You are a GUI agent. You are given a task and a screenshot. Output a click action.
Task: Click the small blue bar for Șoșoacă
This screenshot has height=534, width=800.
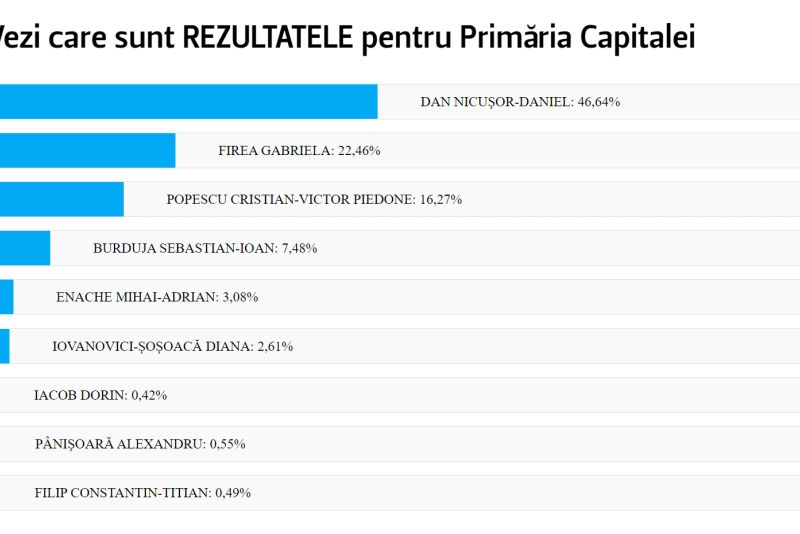pyautogui.click(x=5, y=346)
